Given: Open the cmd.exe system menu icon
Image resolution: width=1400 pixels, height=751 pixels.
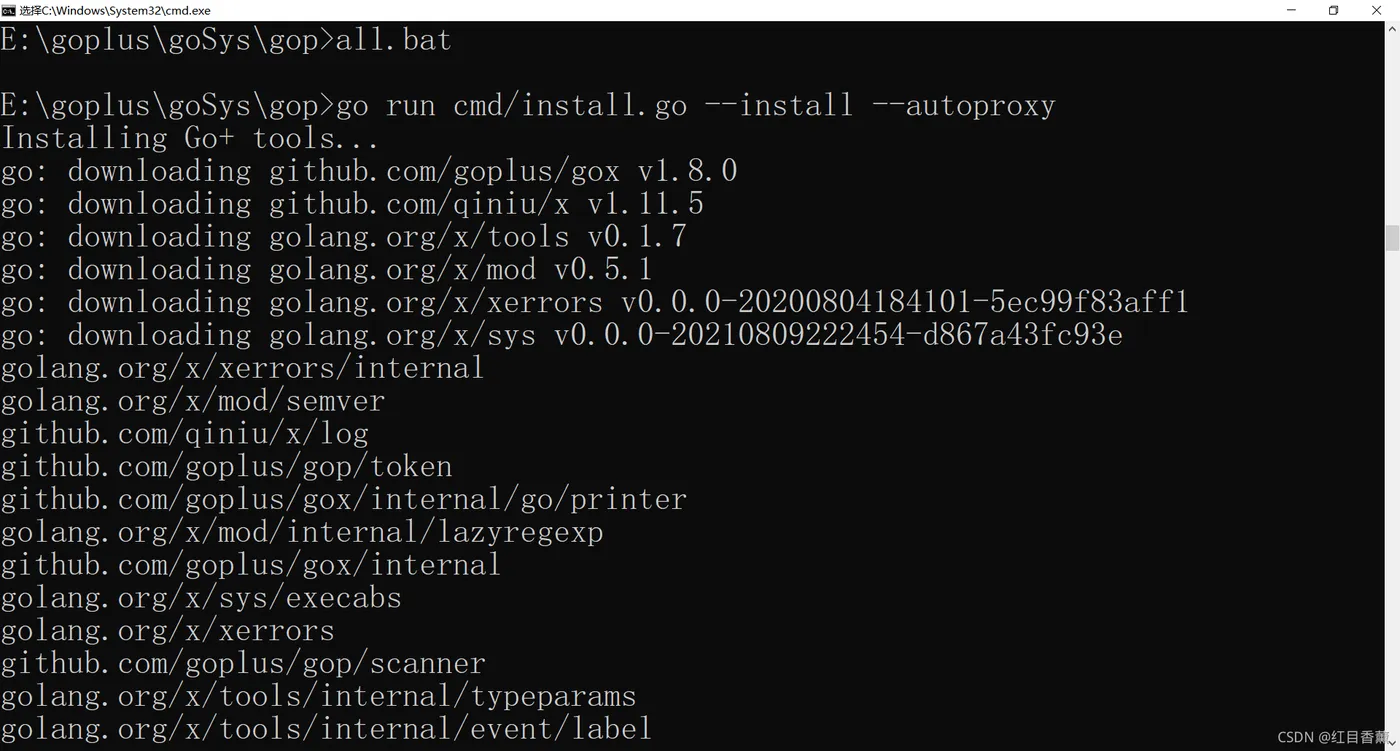Looking at the screenshot, I should point(8,10).
